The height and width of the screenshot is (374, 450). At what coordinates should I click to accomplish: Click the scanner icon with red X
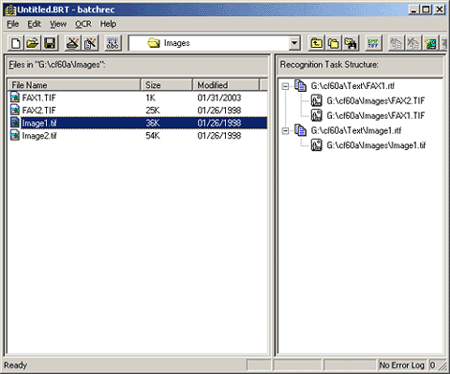(x=72, y=43)
